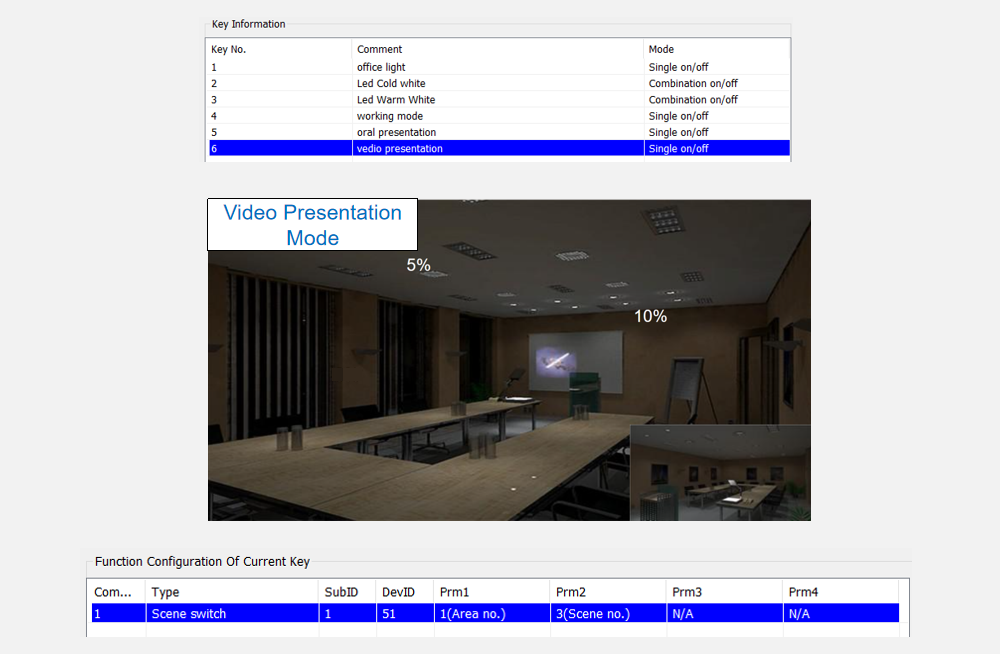Click the '1(Area no.)' Prm1 cell
This screenshot has width=1000, height=654.
[x=492, y=614]
